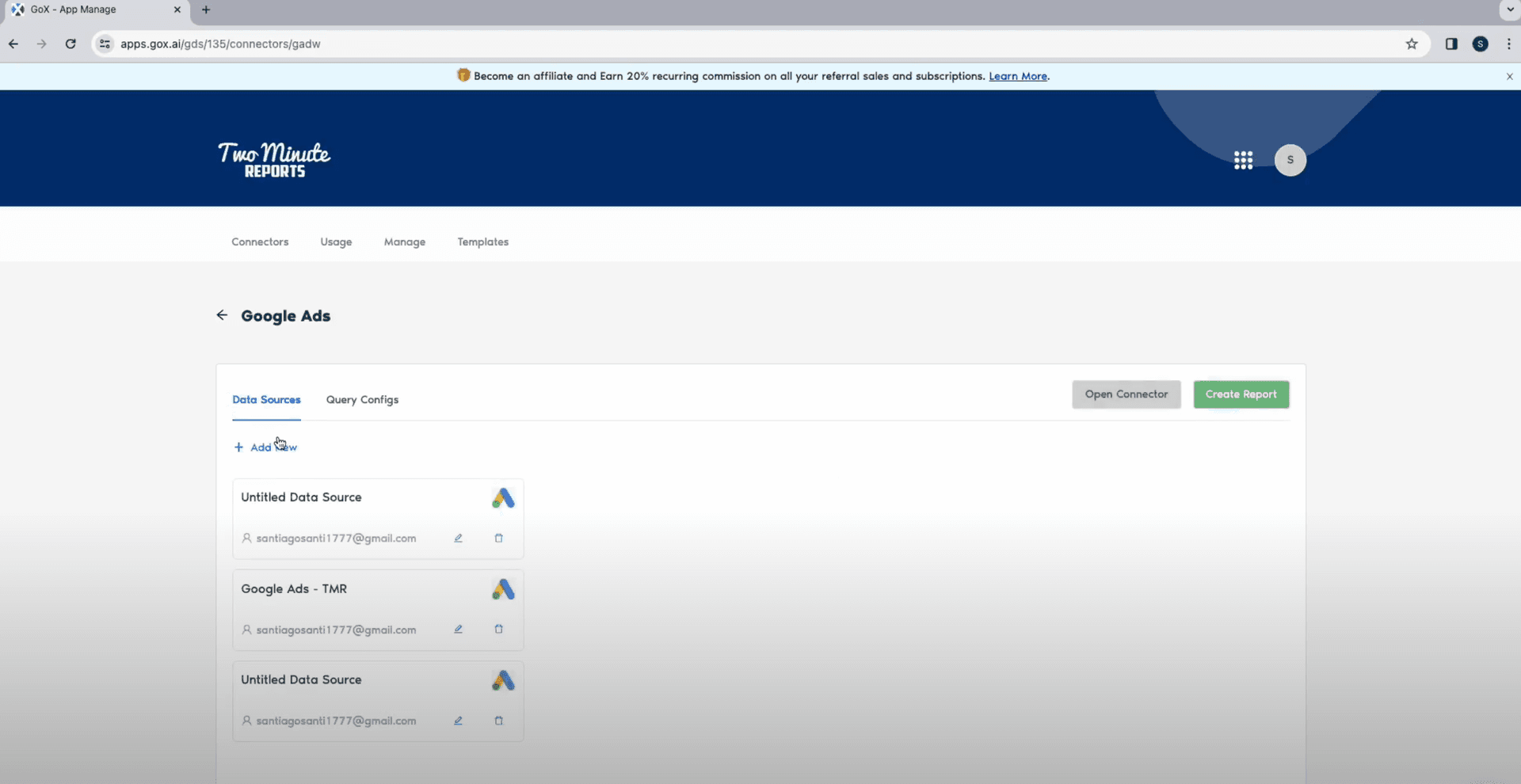The height and width of the screenshot is (784, 1521).
Task: Open the apps grid menu
Action: [1243, 161]
